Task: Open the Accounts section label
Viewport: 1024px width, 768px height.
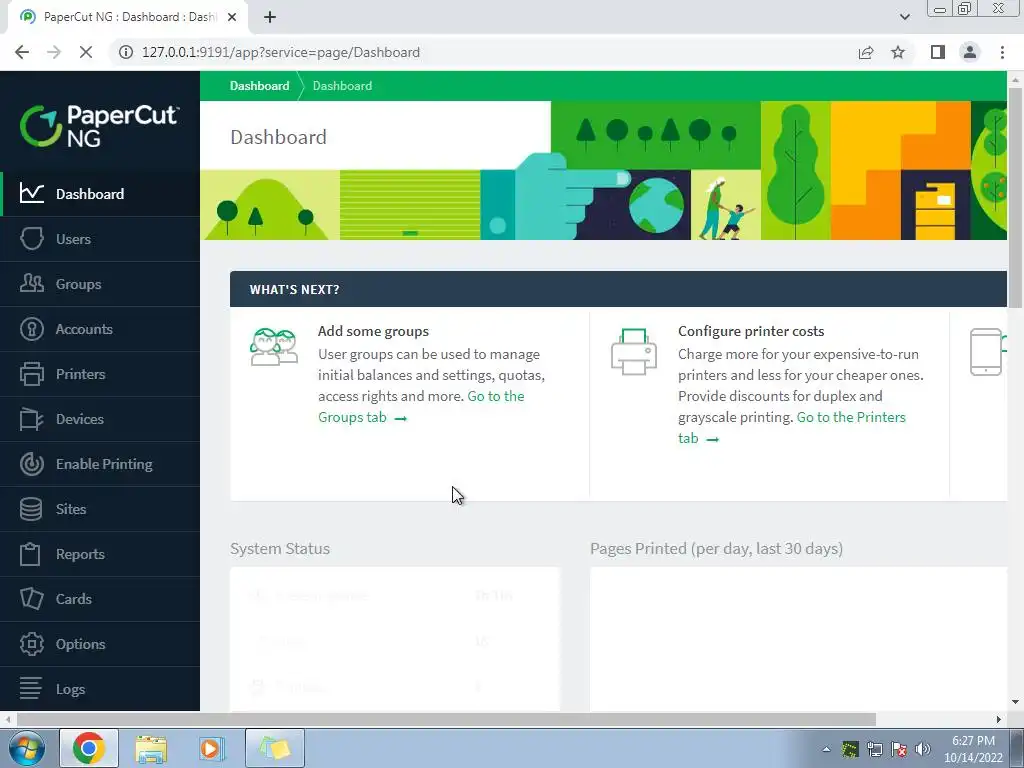Action: [x=84, y=329]
